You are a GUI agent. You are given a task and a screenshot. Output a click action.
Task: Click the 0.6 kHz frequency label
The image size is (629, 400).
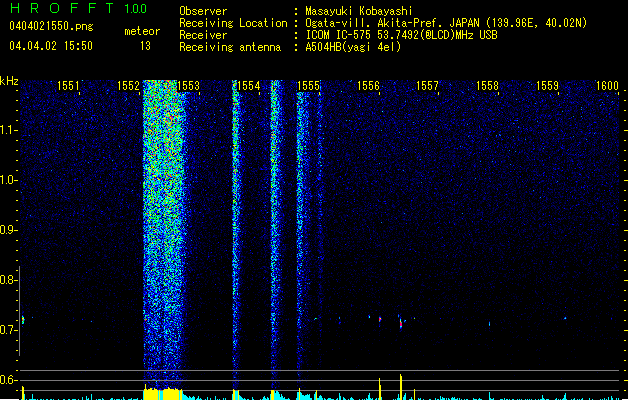click(8, 380)
